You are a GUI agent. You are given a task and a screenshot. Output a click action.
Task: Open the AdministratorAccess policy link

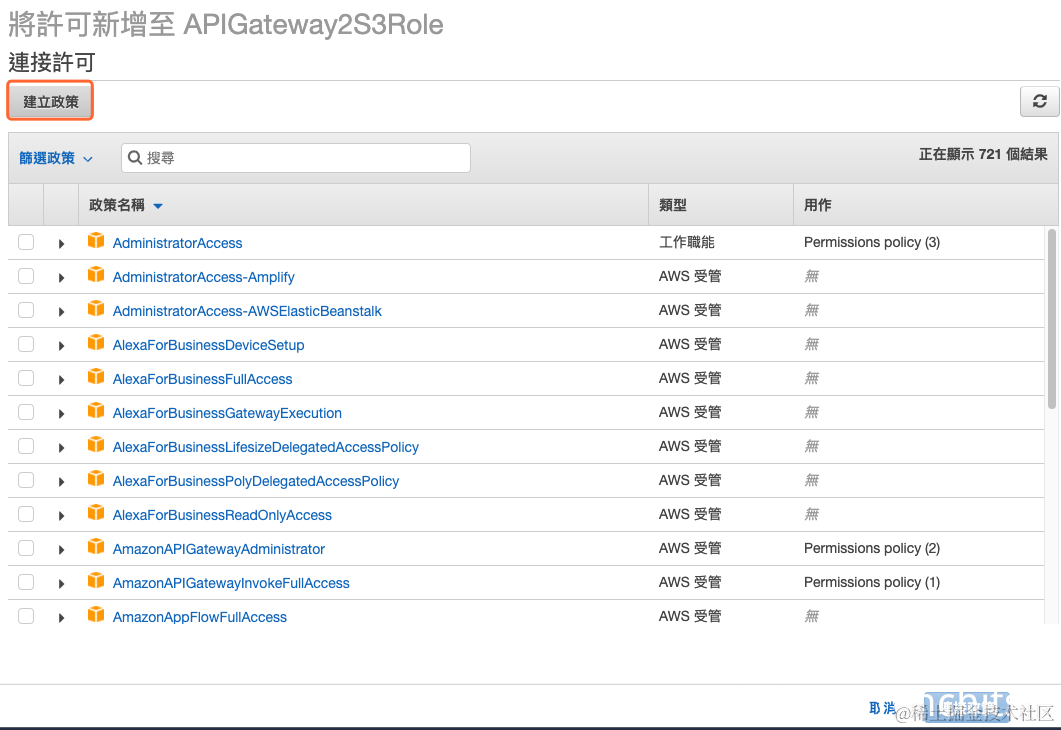coord(177,243)
